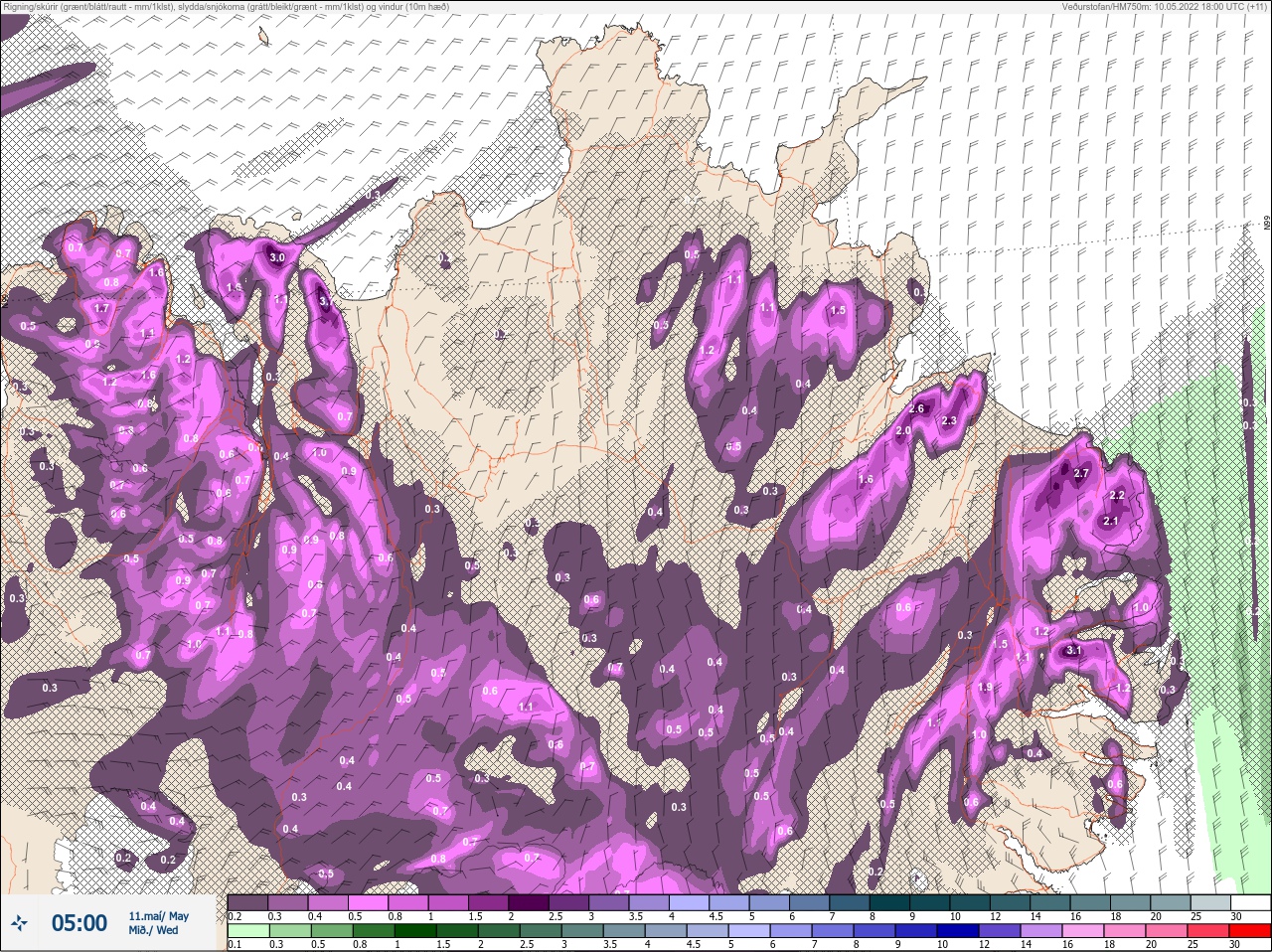This screenshot has width=1272, height=952.
Task: Click bottom legend swatch between 1 and 1.5
Action: [413, 930]
